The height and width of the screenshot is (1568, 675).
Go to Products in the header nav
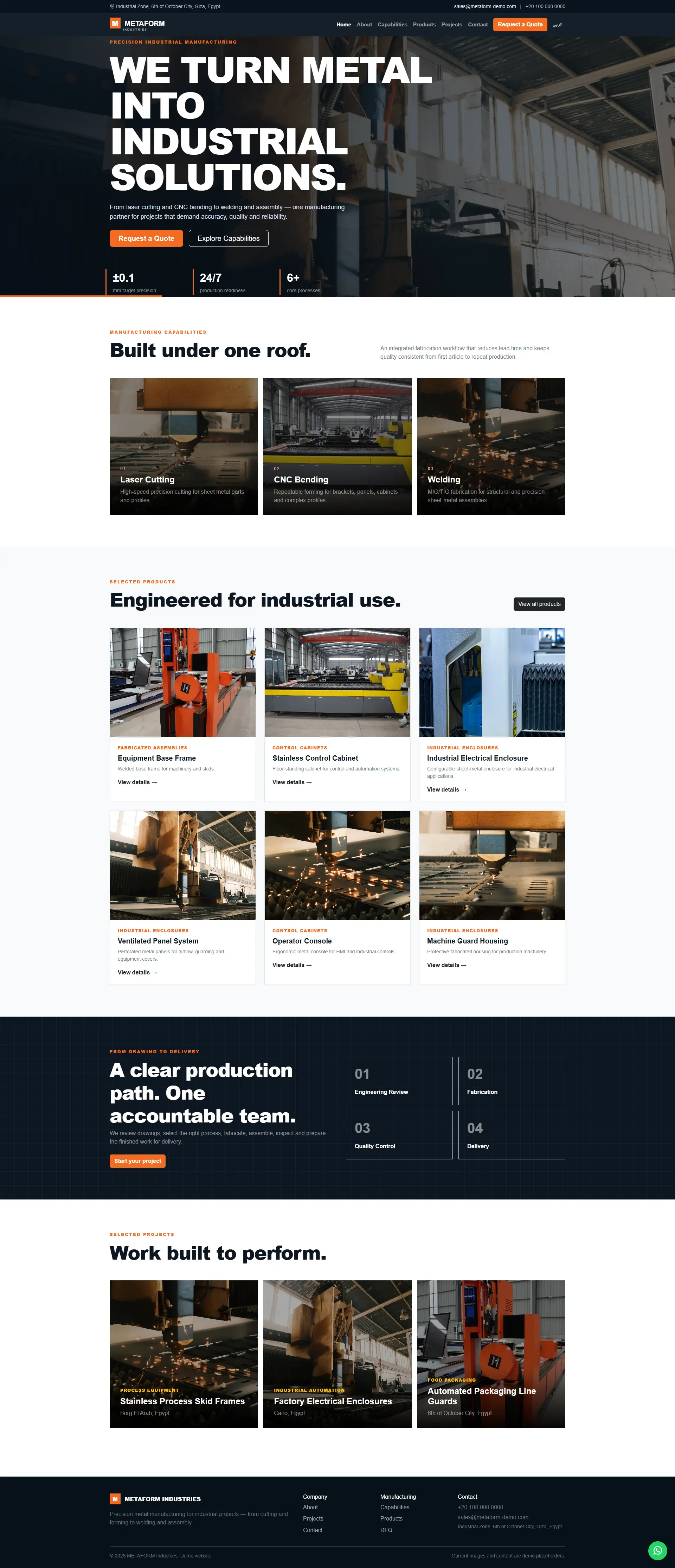[424, 25]
